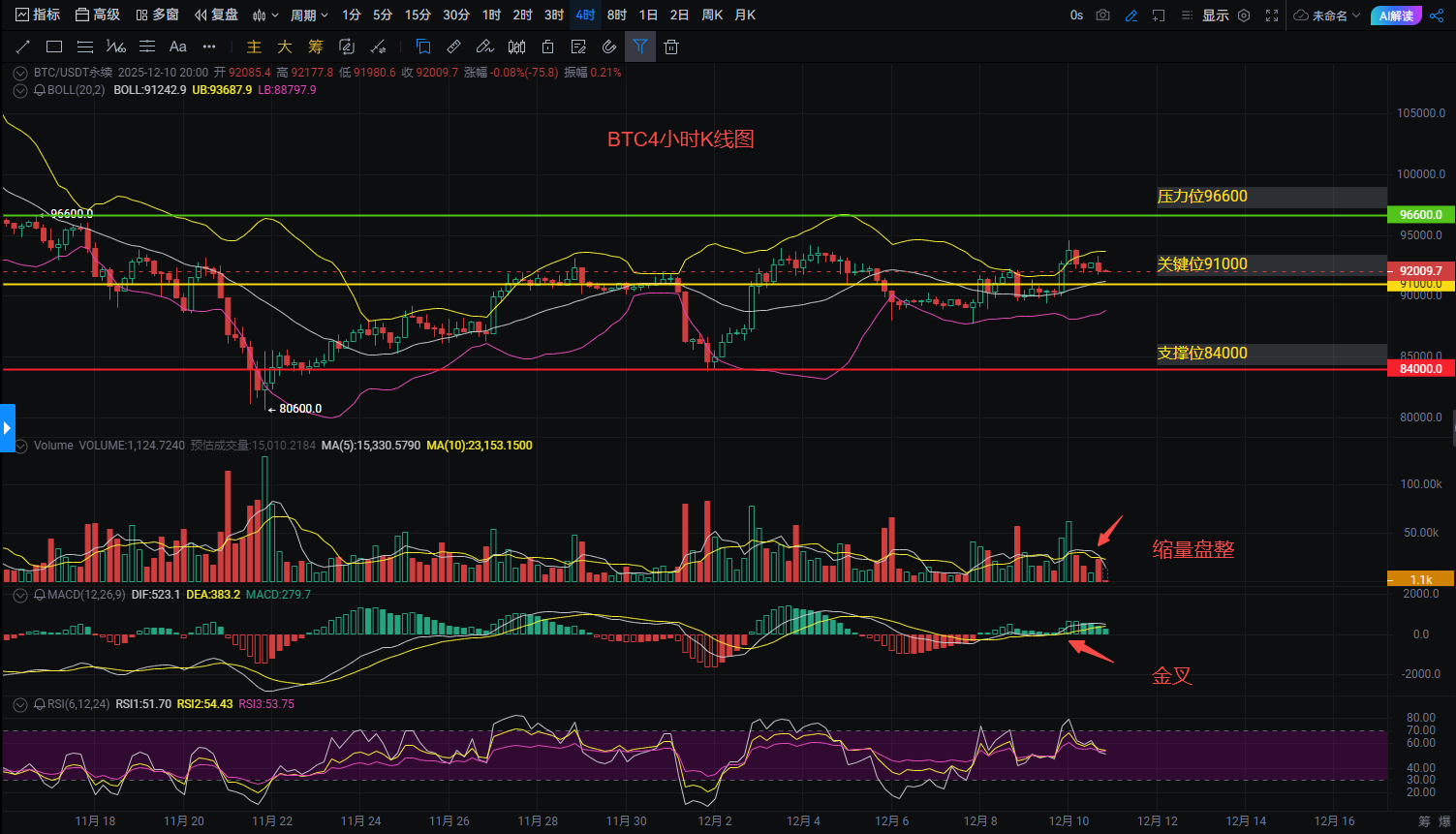Select the trend line drawing tool

pos(23,46)
